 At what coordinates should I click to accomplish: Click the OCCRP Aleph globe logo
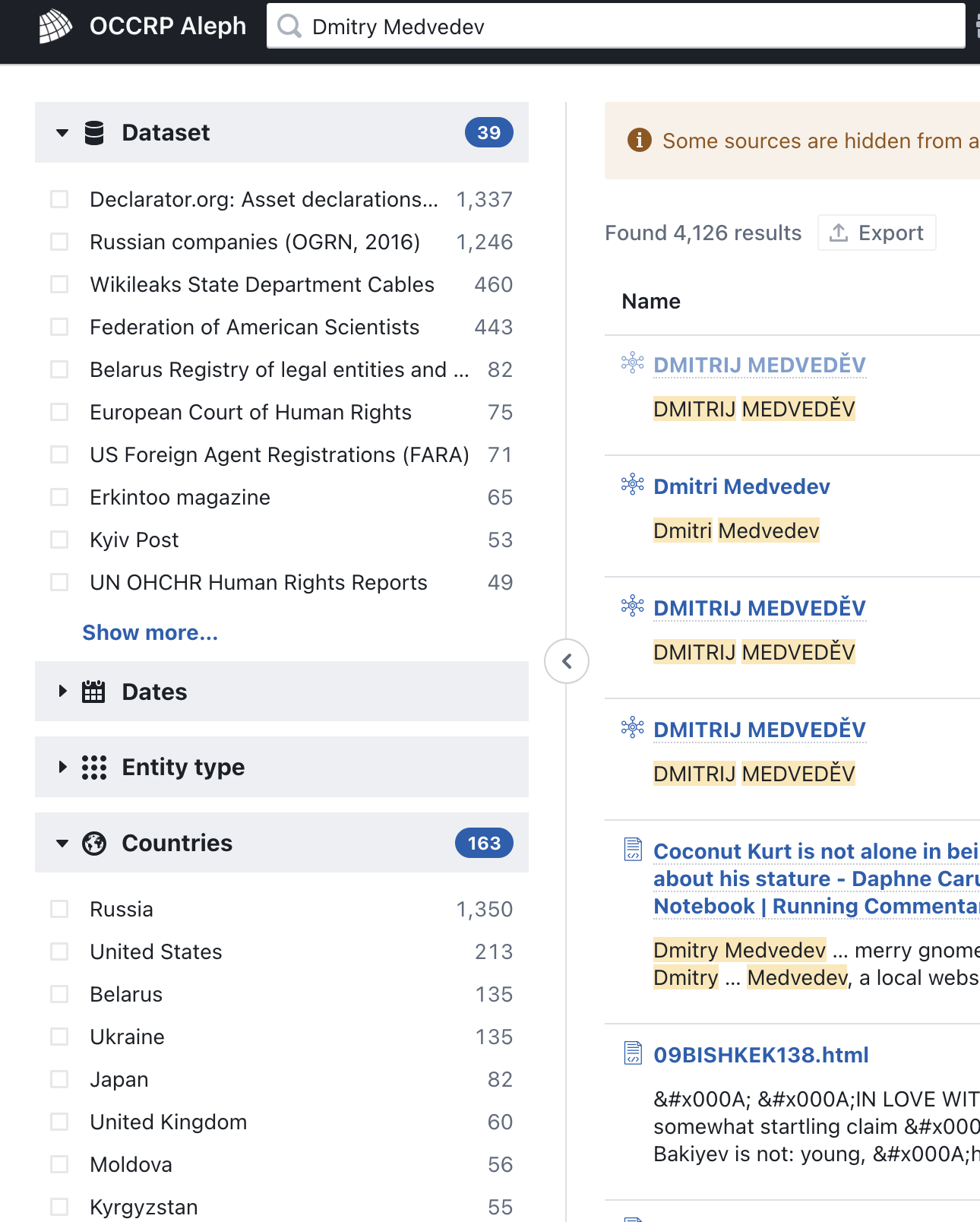click(55, 27)
